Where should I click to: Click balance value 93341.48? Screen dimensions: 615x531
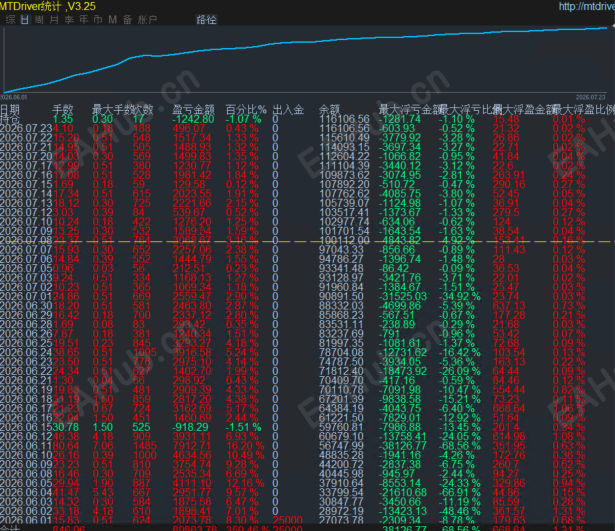tap(342, 269)
